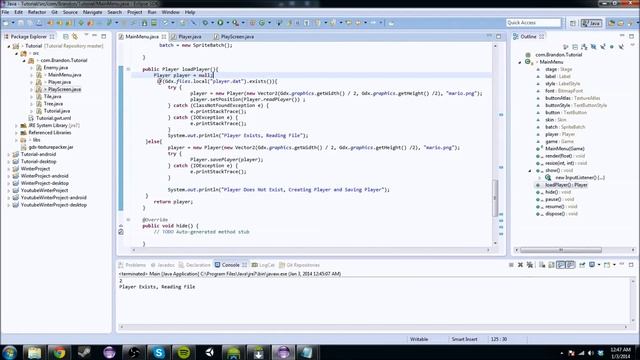Click the editor vertical scrollbar thumb
Image resolution: width=640 pixels, height=360 pixels.
[496, 198]
